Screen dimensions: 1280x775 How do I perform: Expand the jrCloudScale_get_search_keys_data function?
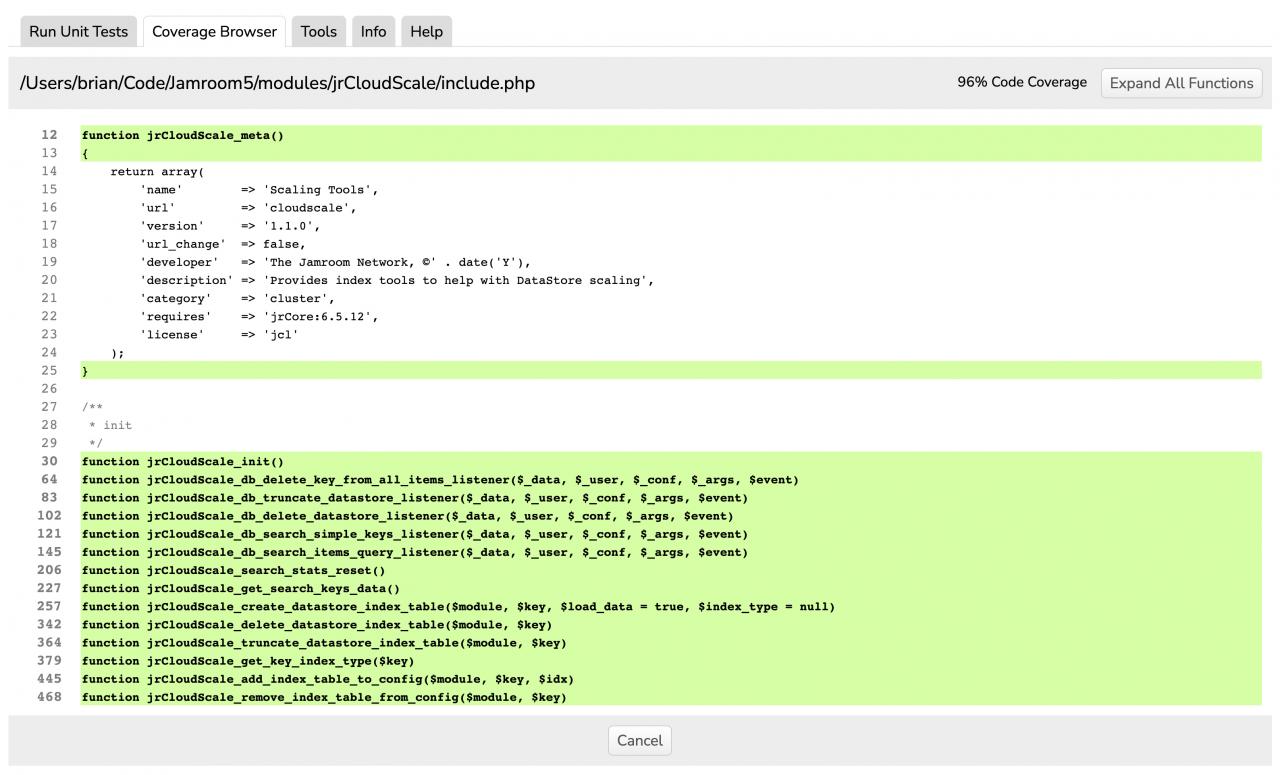240,588
